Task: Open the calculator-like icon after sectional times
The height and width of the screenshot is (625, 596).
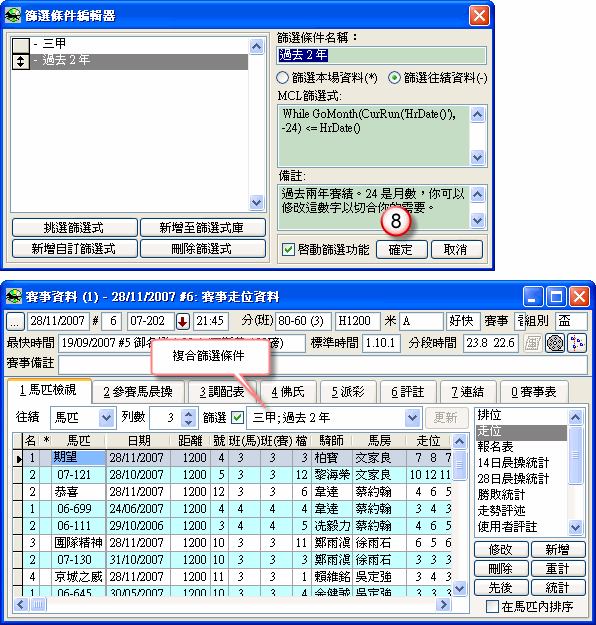Action: (532, 343)
